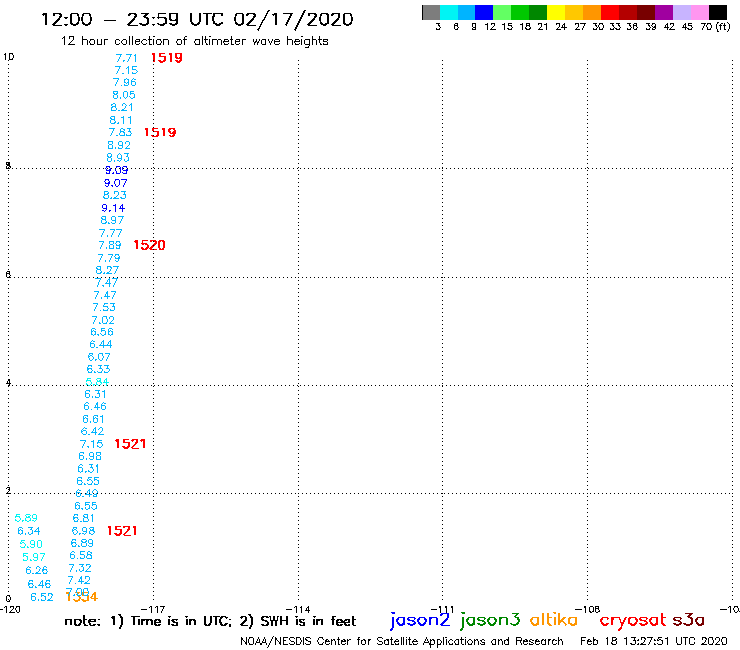
Task: Click the '12 hour collection of altimeter wave heights' subtitle
Action: click(194, 41)
